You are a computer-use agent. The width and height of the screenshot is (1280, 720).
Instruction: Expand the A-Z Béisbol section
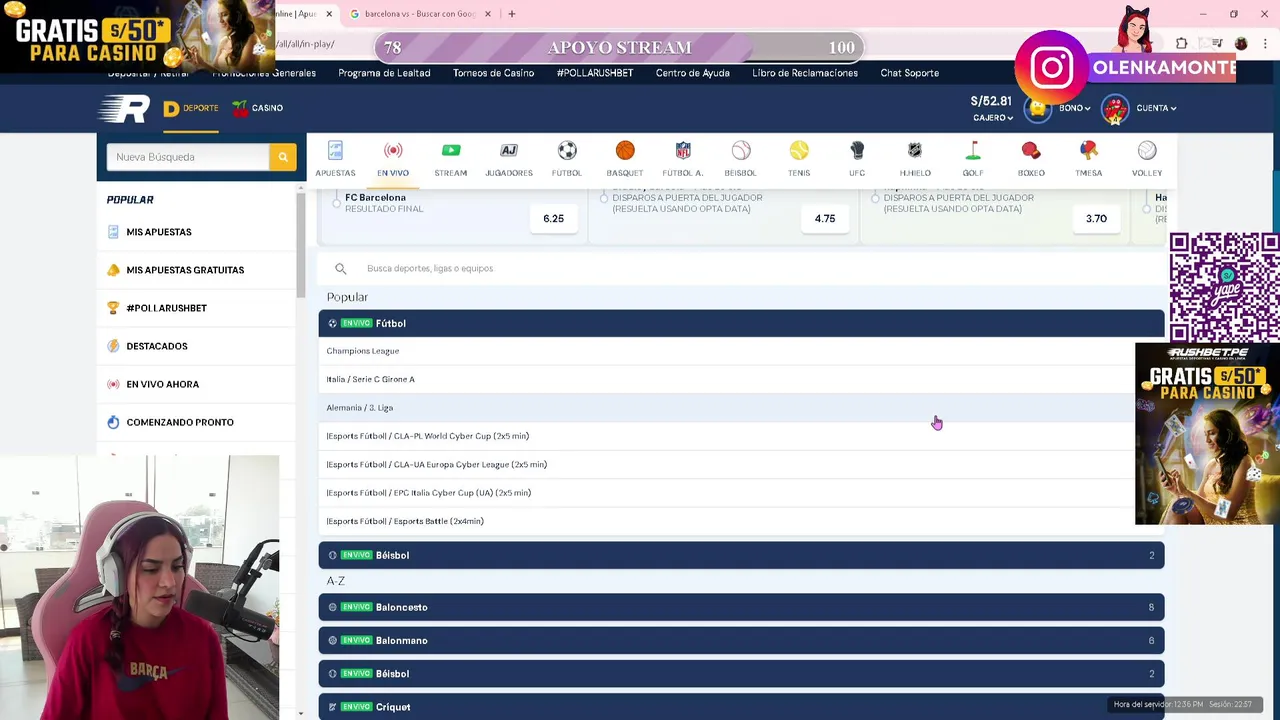click(x=741, y=673)
